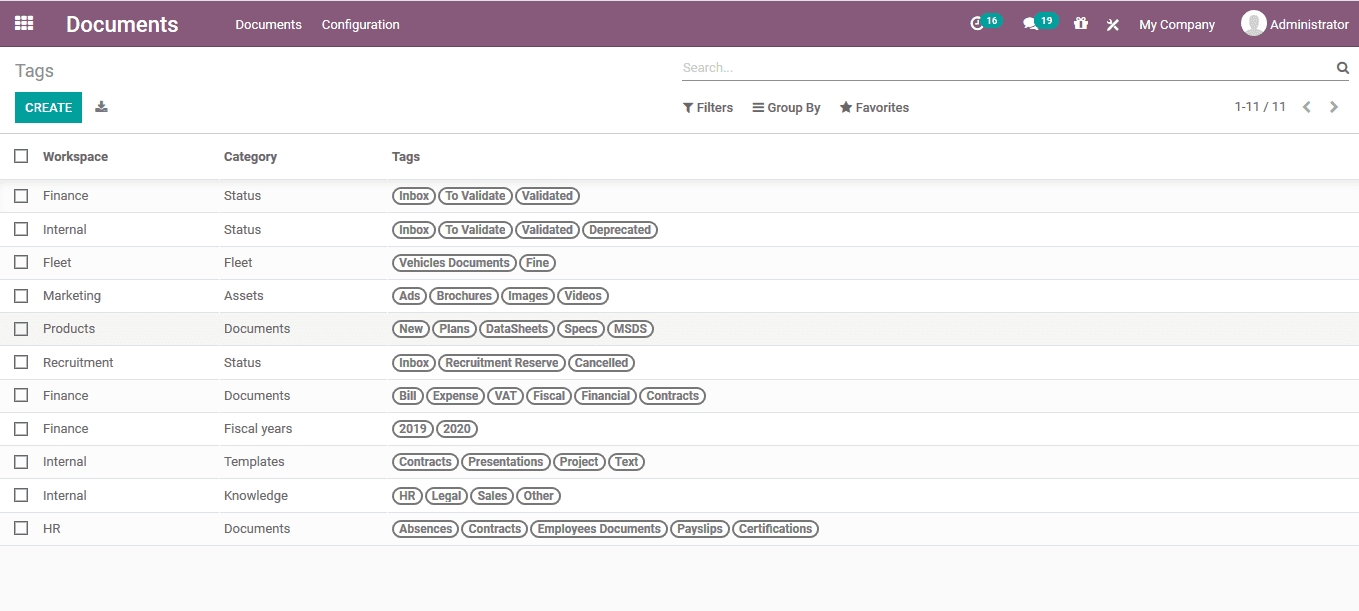This screenshot has height=611, width=1359.
Task: Open the Favorites dropdown
Action: [x=874, y=108]
